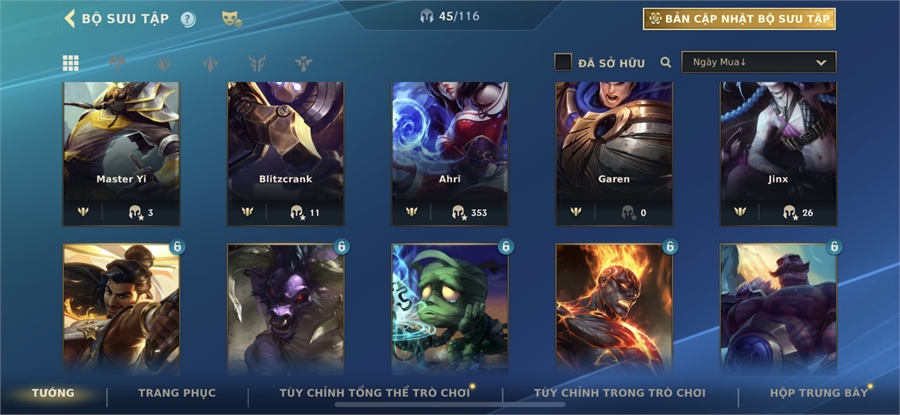Switch to the Trang Phục tab
Screen dimensions: 900x415
[177, 393]
